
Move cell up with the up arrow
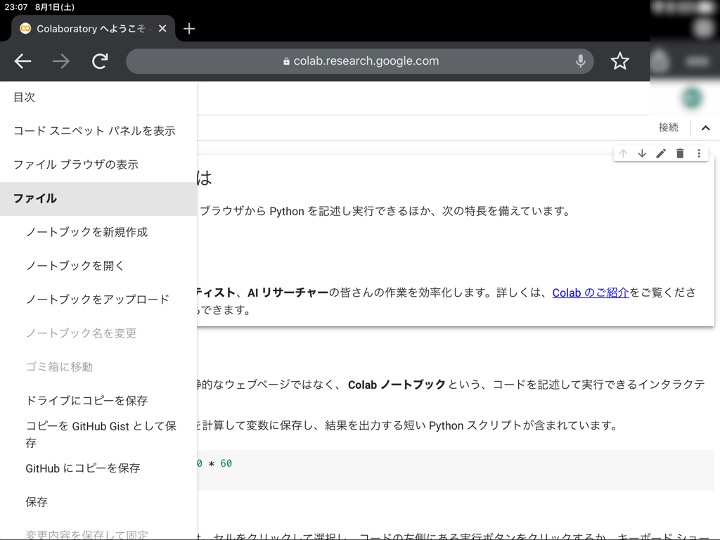tap(623, 153)
